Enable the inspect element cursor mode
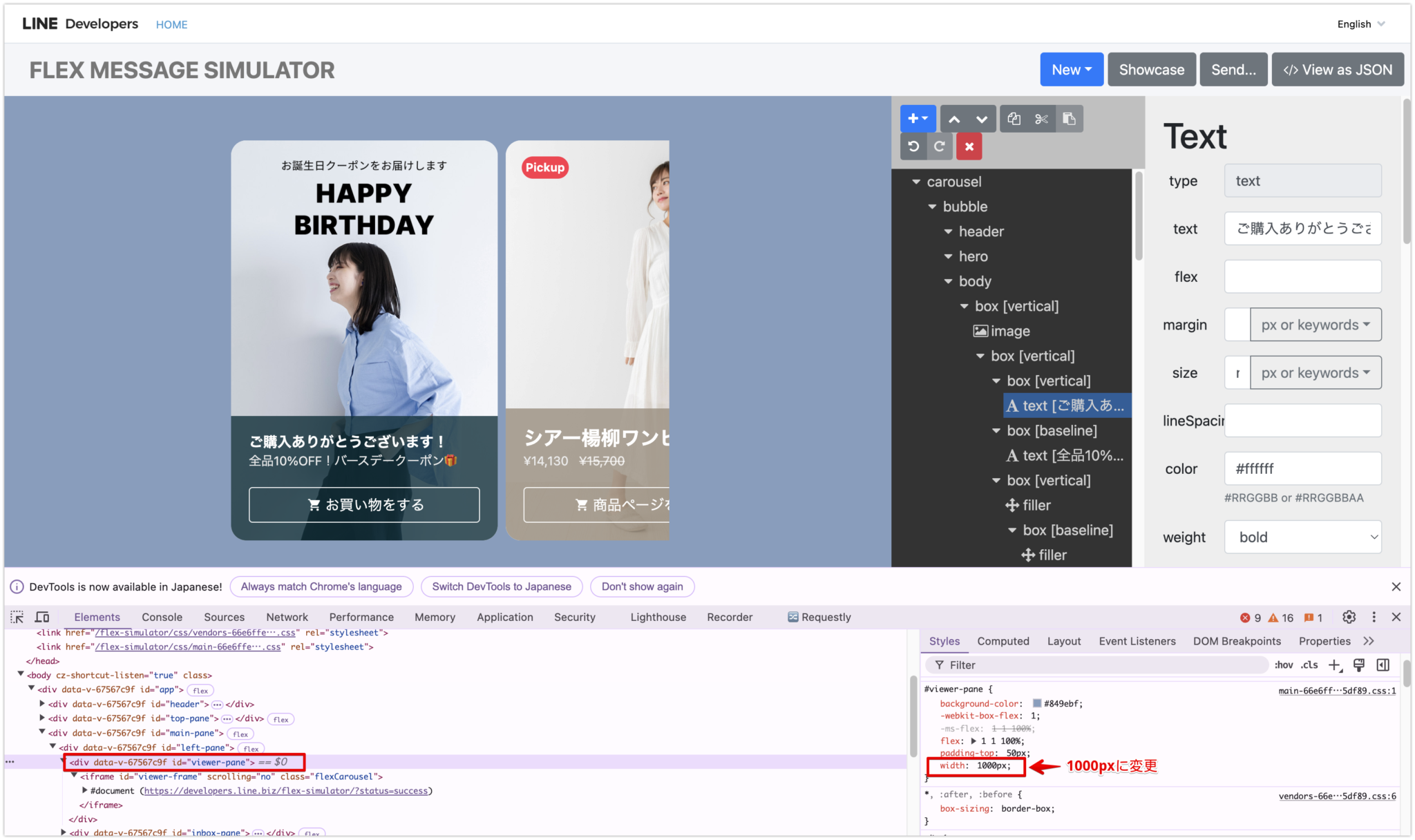The width and height of the screenshot is (1415, 840). [x=17, y=617]
